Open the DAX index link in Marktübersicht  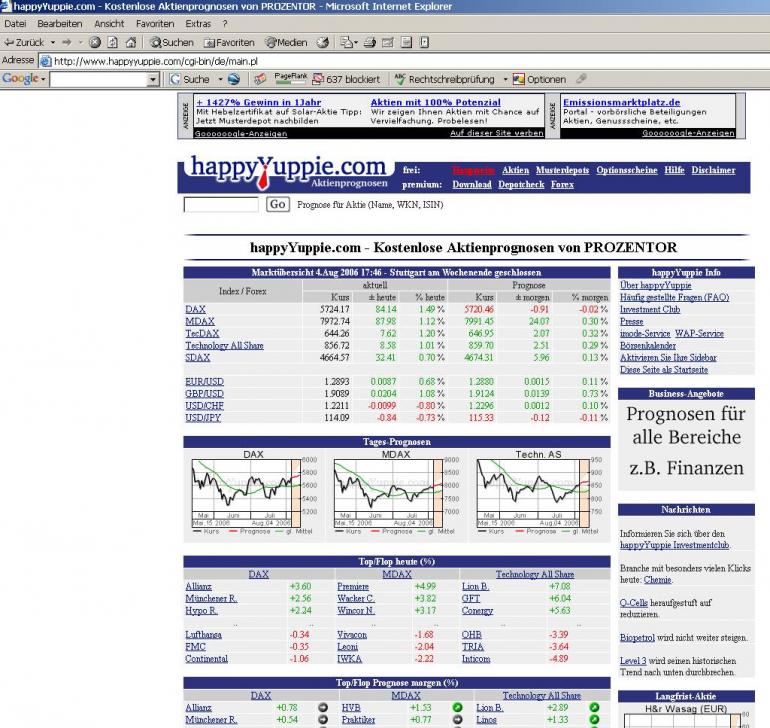(x=195, y=309)
